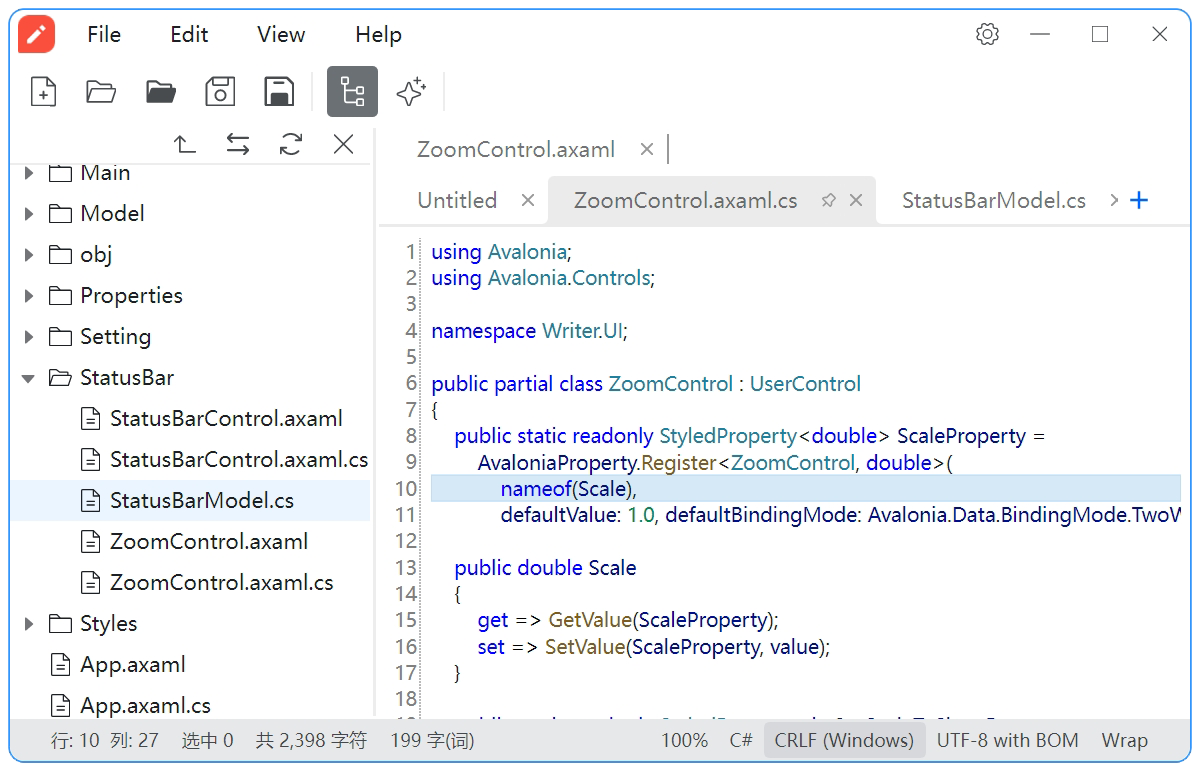
Task: Expand the Main folder
Action: [29, 173]
